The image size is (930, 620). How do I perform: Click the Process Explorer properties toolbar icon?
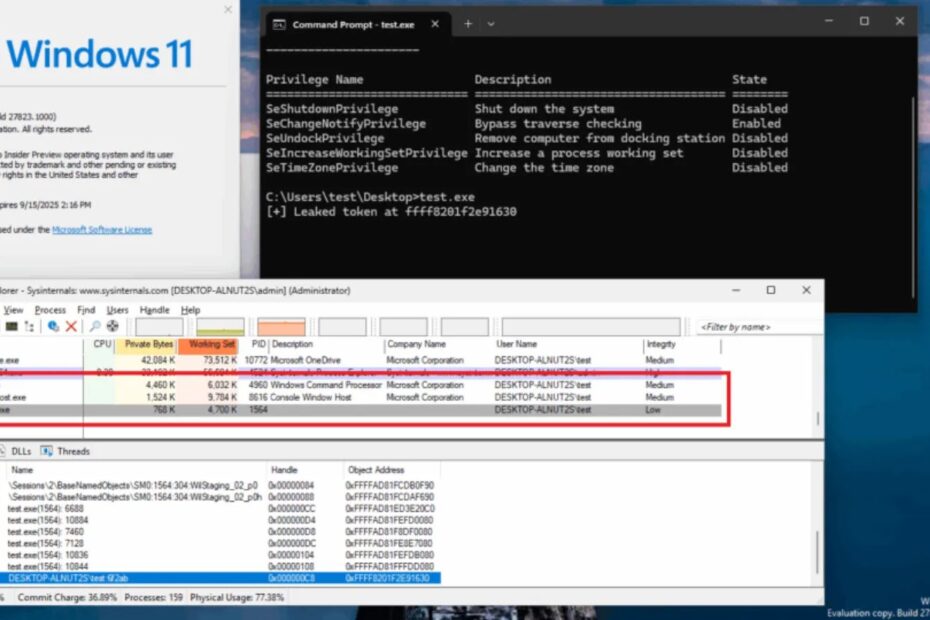53,326
